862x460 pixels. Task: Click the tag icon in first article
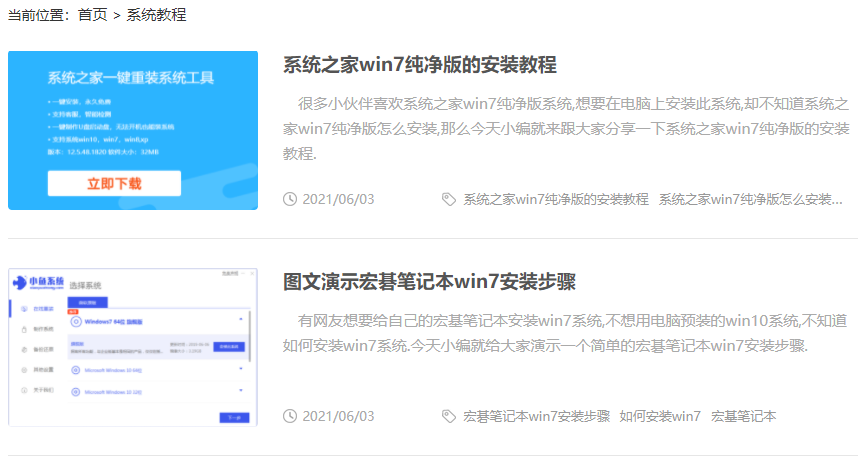click(x=449, y=199)
